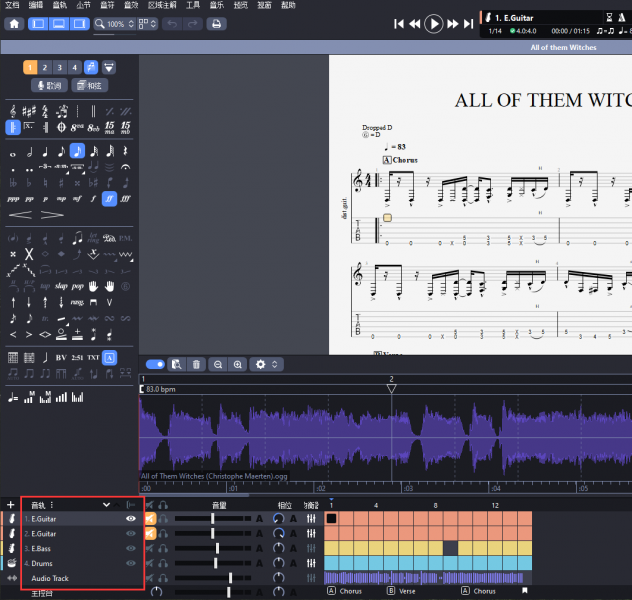Toggle the audio track enable switch
The width and height of the screenshot is (632, 600).
[155, 365]
